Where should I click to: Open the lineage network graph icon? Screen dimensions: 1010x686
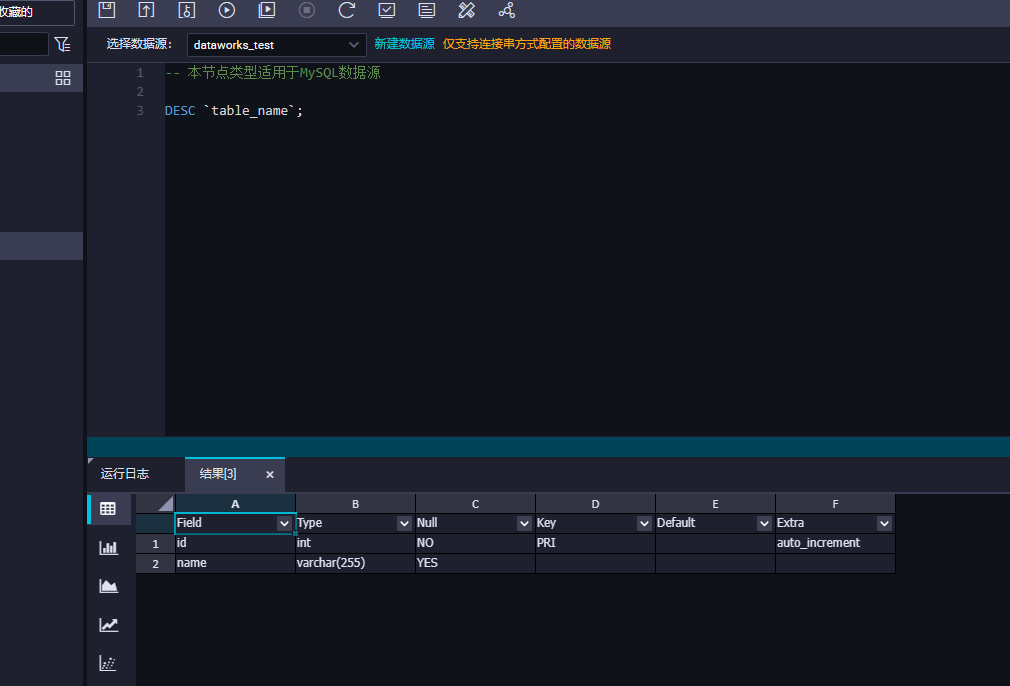(507, 10)
